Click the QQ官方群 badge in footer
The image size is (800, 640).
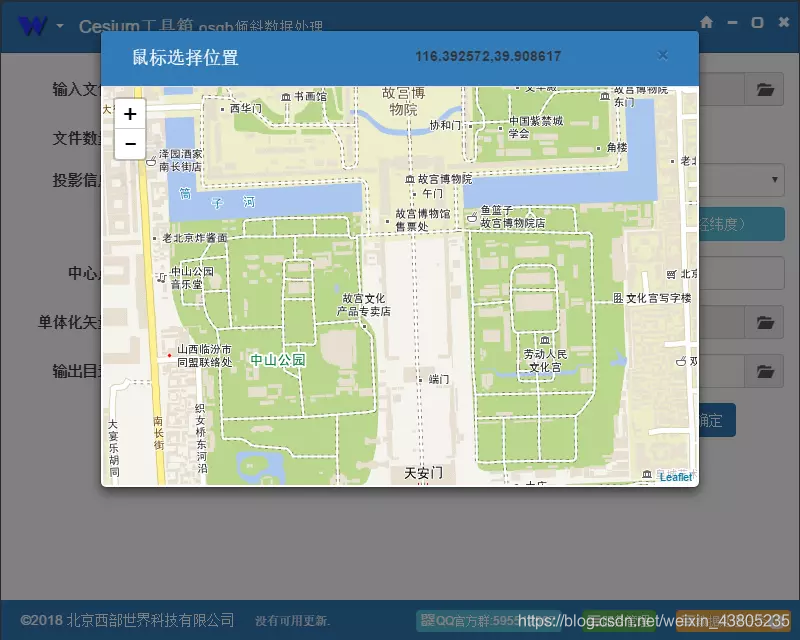click(x=488, y=621)
